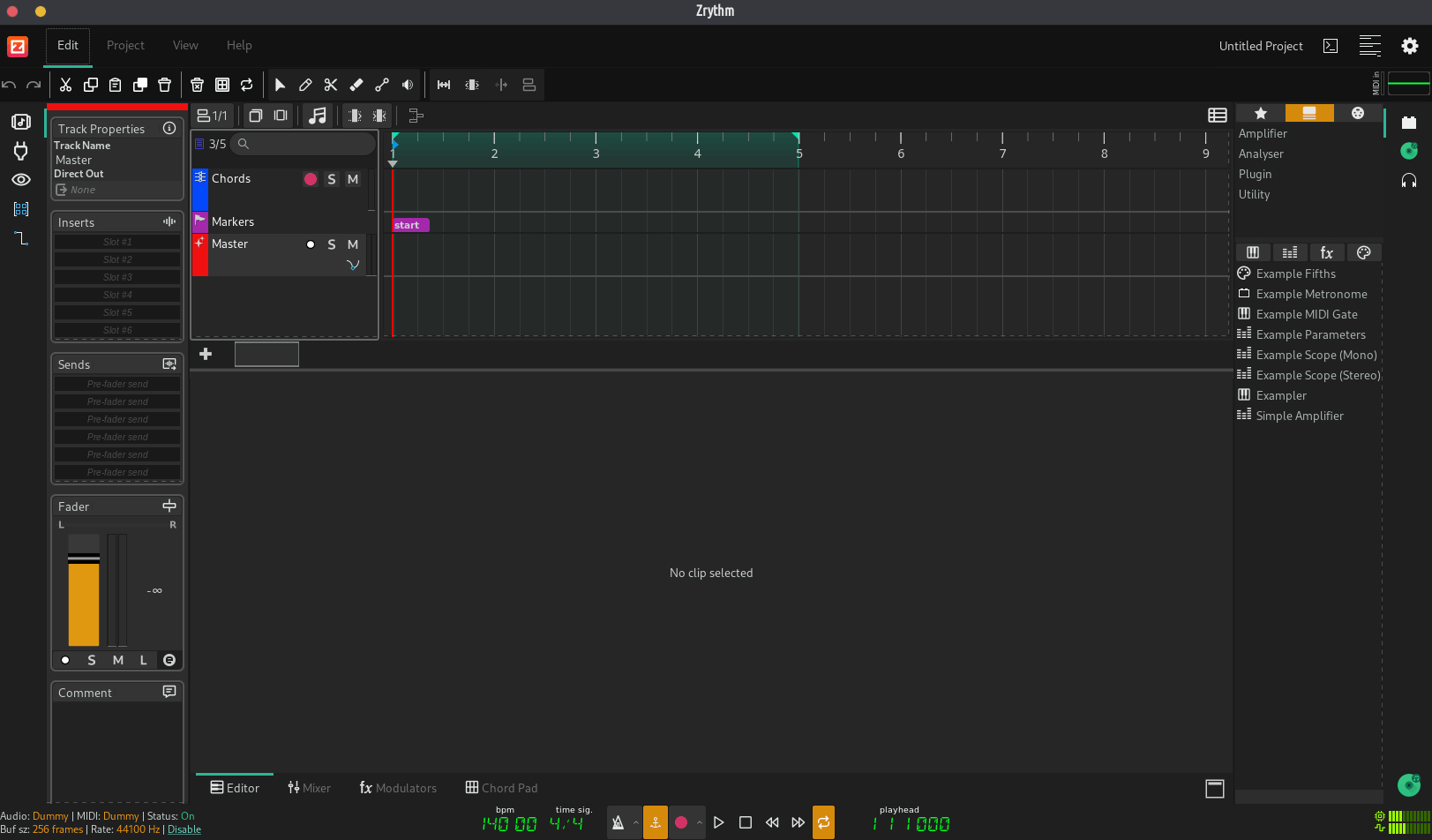Click the Stop transport button
Image resolution: width=1432 pixels, height=840 pixels.
746,822
